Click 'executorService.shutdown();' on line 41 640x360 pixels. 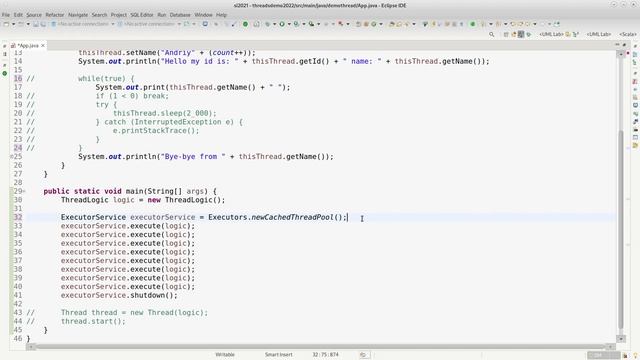tap(119, 295)
